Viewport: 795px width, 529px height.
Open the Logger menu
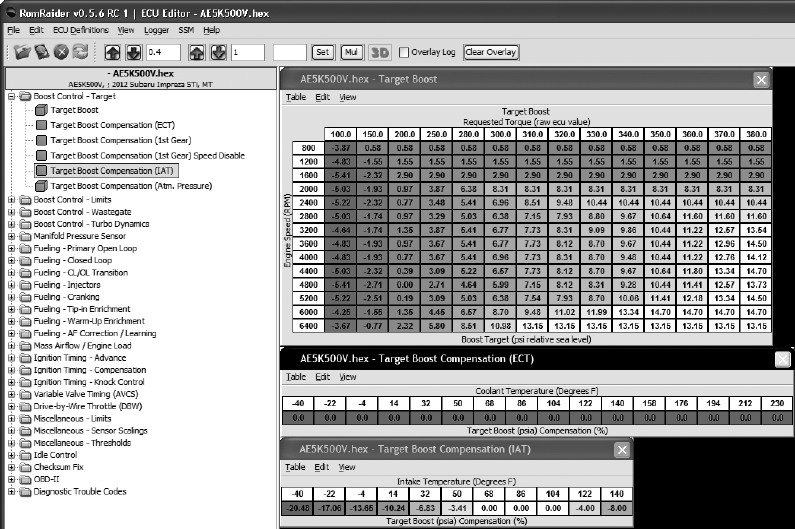click(156, 30)
